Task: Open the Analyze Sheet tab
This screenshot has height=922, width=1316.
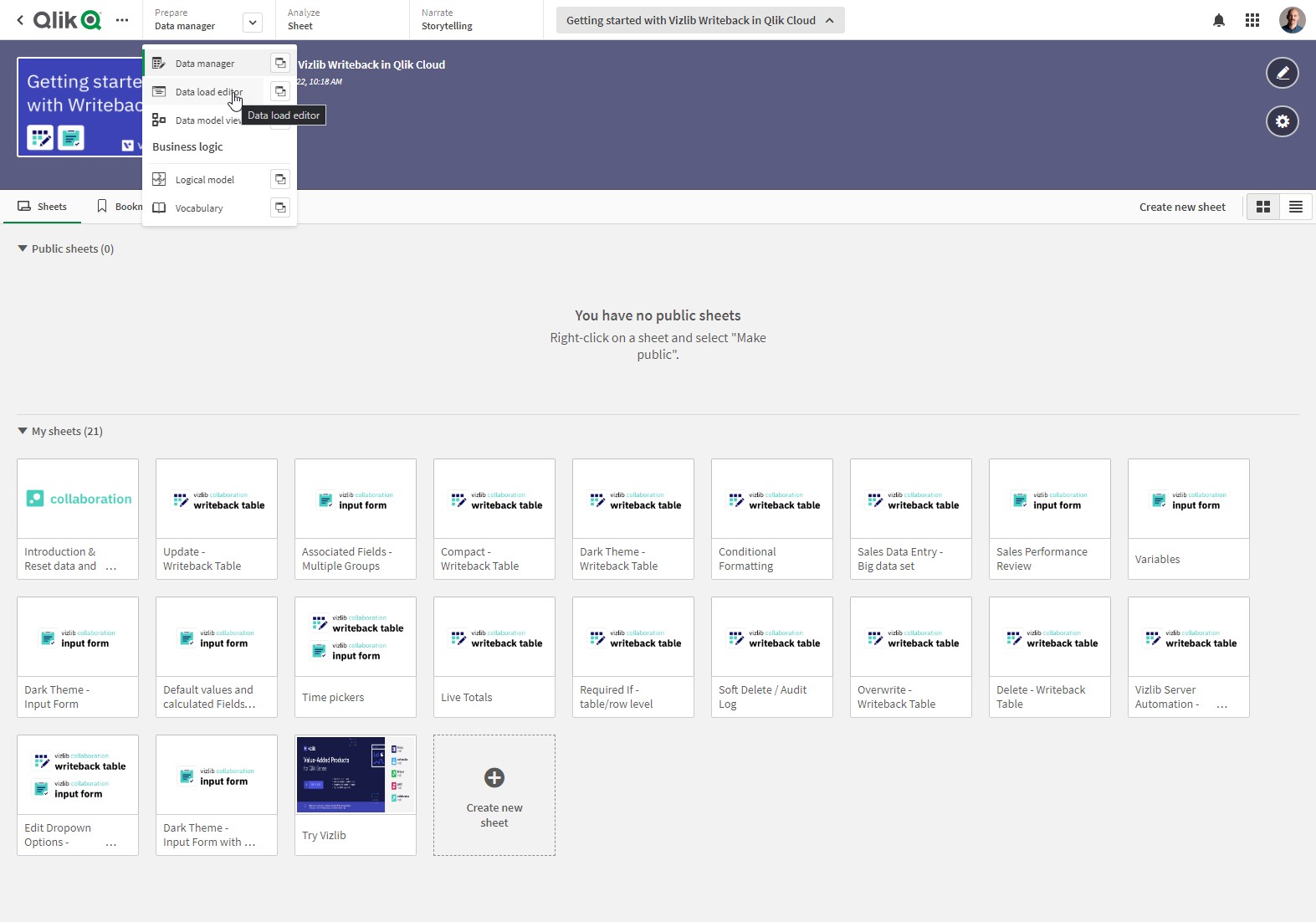Action: (342, 20)
